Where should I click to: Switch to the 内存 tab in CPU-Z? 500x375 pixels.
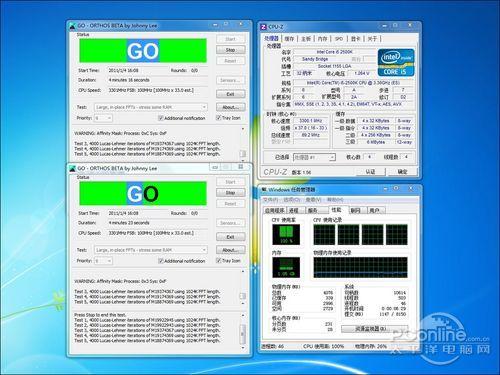[x=322, y=39]
